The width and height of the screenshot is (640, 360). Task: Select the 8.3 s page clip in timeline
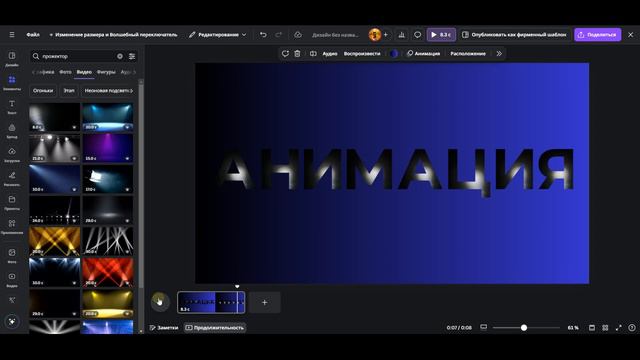coord(211,302)
